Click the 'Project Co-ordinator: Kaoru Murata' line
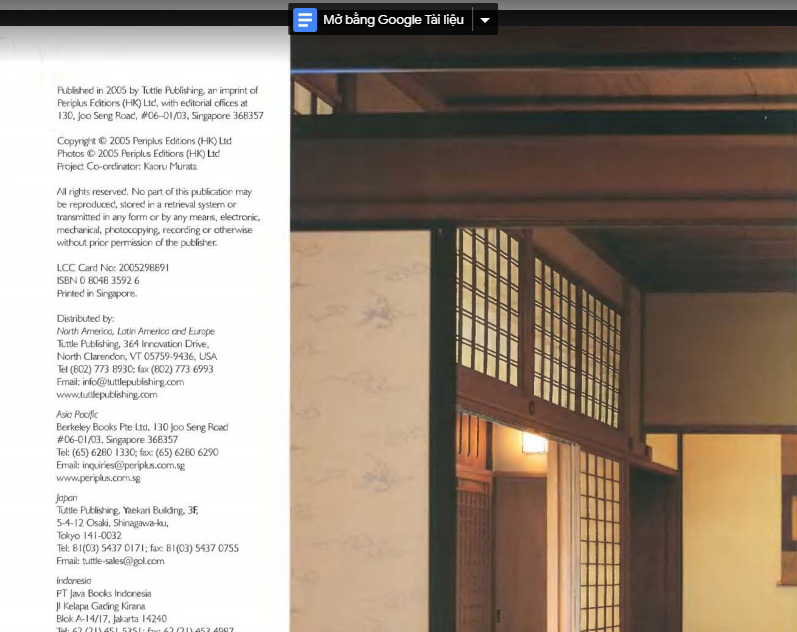 [x=127, y=166]
